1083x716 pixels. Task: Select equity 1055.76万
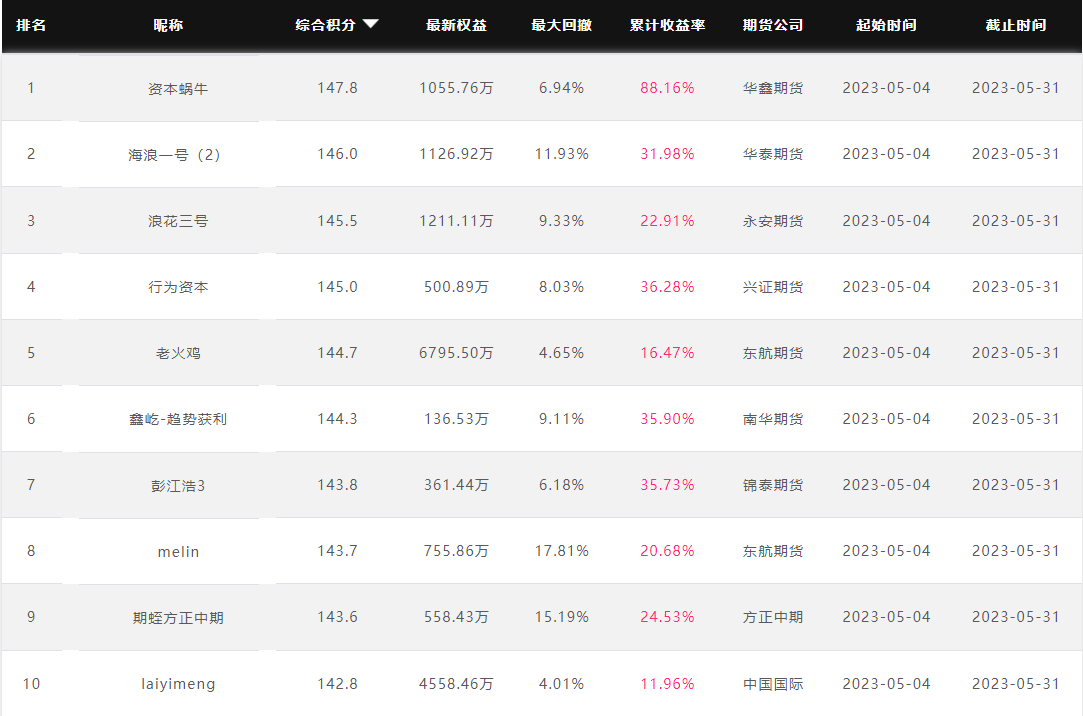pyautogui.click(x=456, y=88)
